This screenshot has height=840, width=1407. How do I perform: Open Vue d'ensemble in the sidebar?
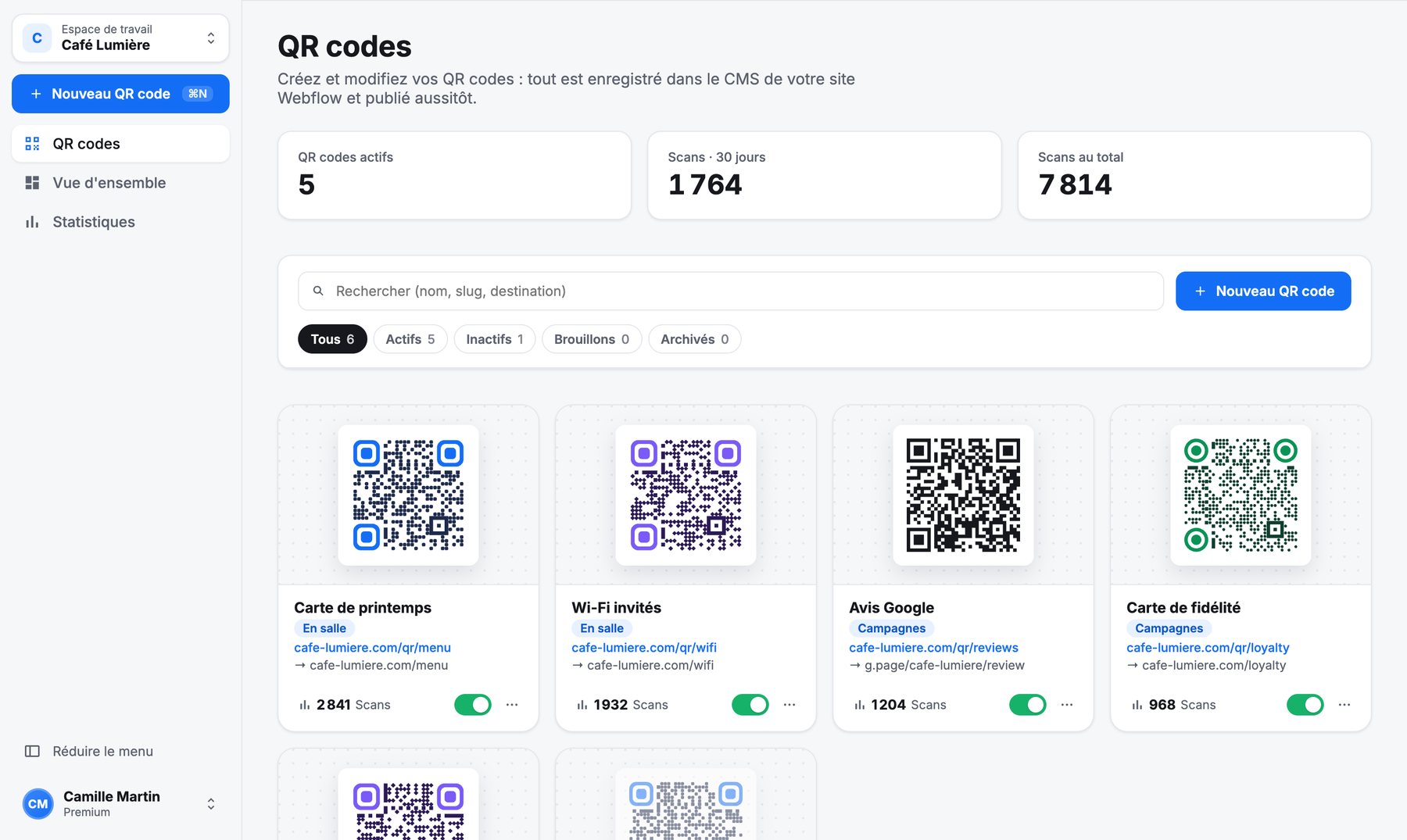tap(120, 183)
